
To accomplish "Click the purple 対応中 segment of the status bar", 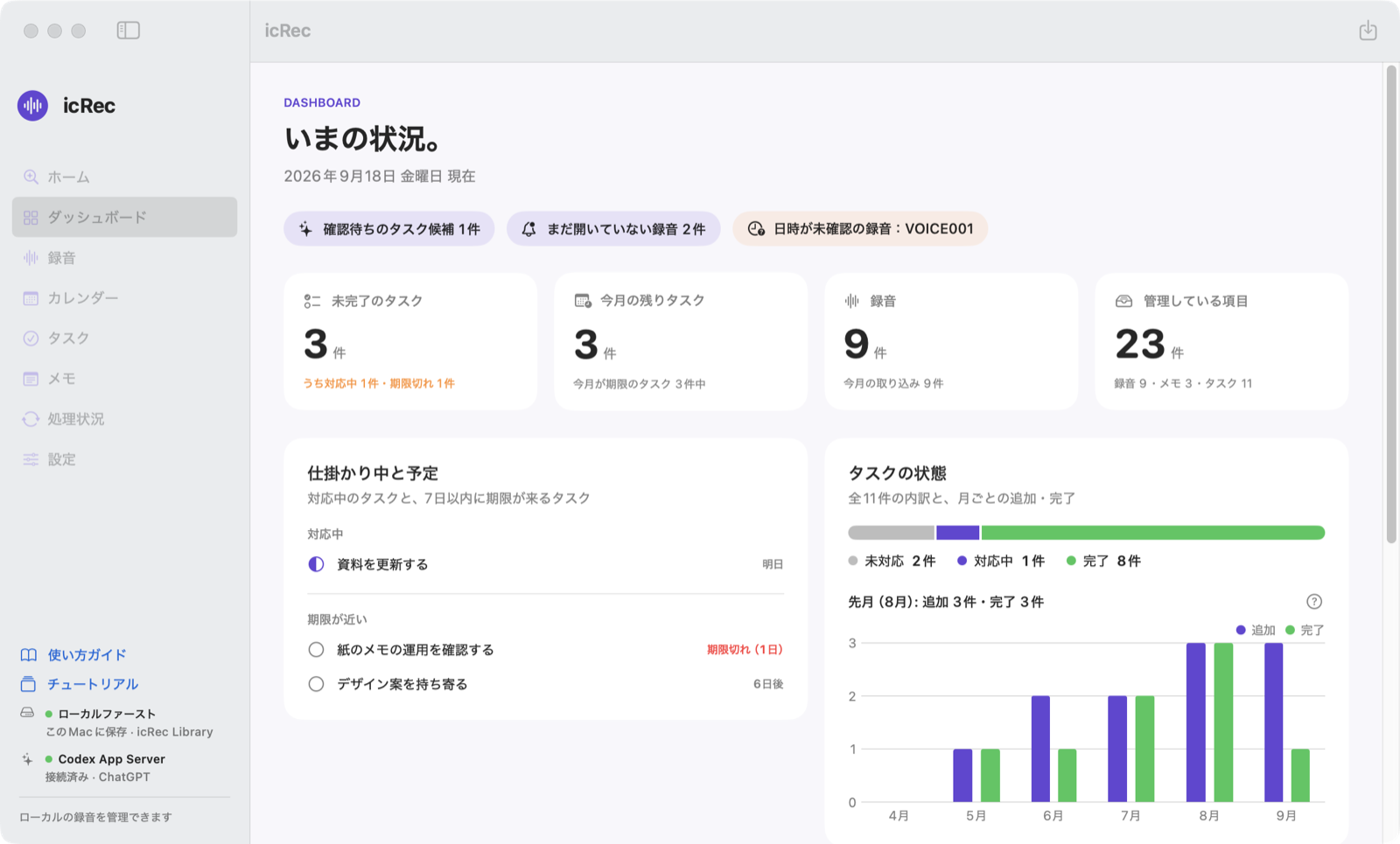I will pyautogui.click(x=957, y=533).
